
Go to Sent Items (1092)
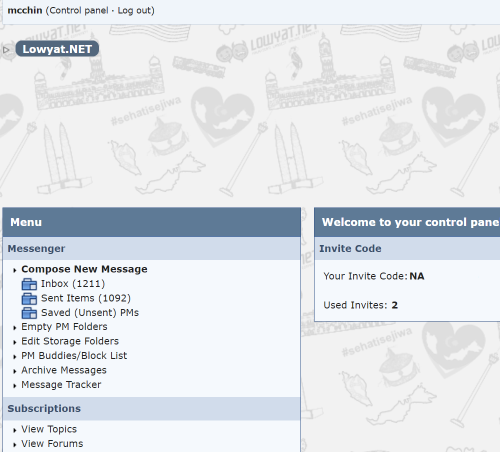86,298
